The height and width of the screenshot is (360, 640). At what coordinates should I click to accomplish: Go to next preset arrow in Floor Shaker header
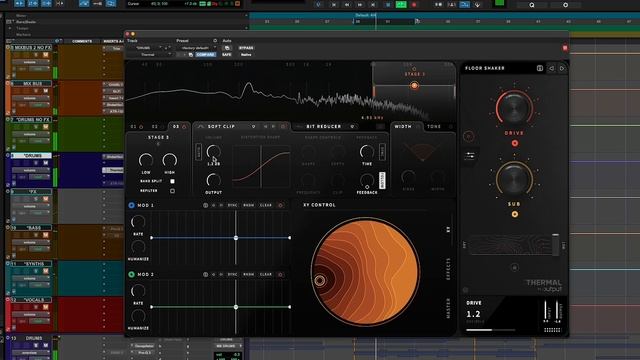point(562,68)
